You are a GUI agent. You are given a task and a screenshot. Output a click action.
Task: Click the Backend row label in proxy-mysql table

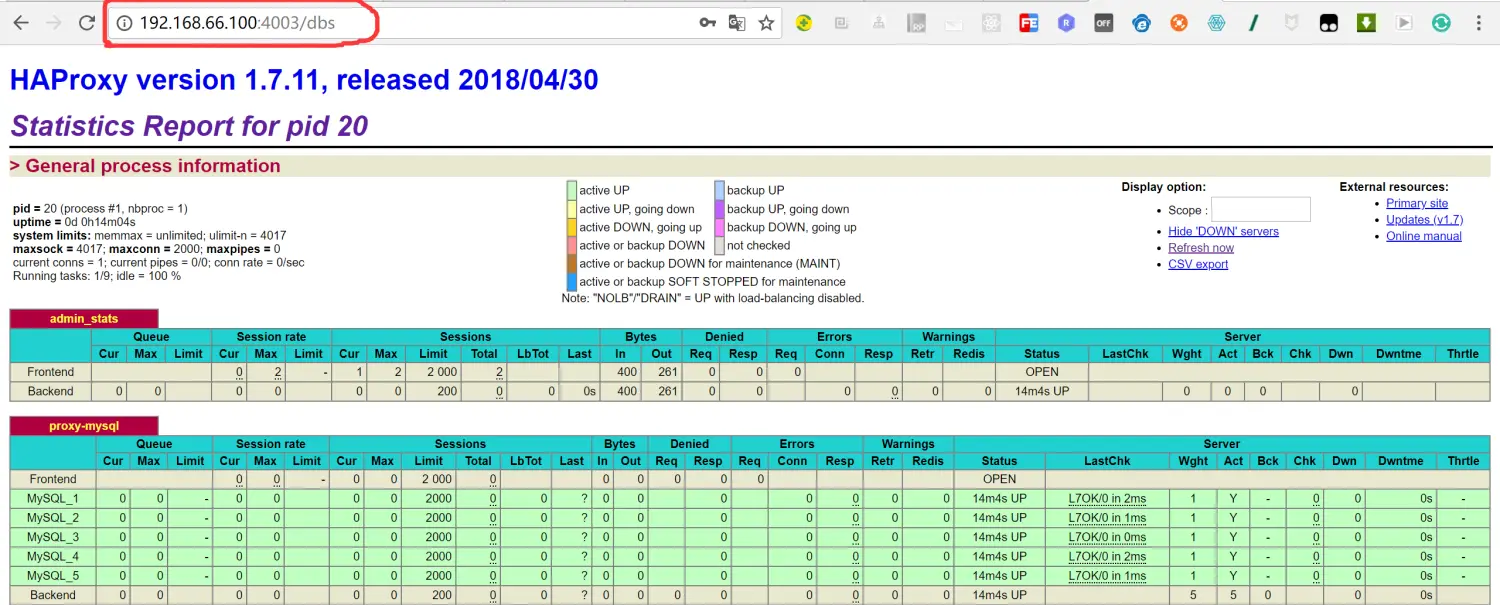53,595
